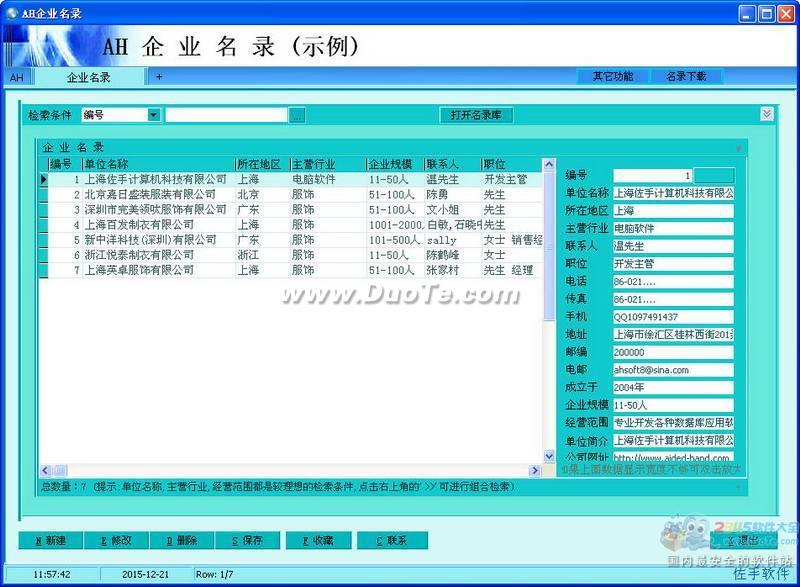This screenshot has width=800, height=587.
Task: Click the 职位 column header
Action: point(512,164)
